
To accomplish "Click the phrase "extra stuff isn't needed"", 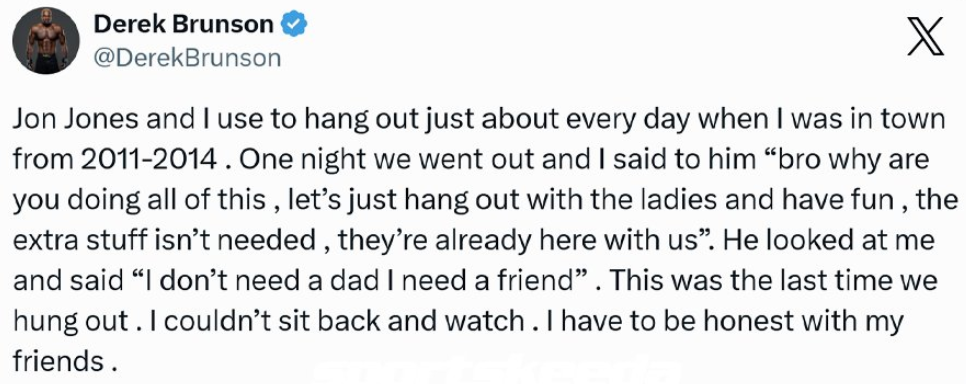I will 164,240.
